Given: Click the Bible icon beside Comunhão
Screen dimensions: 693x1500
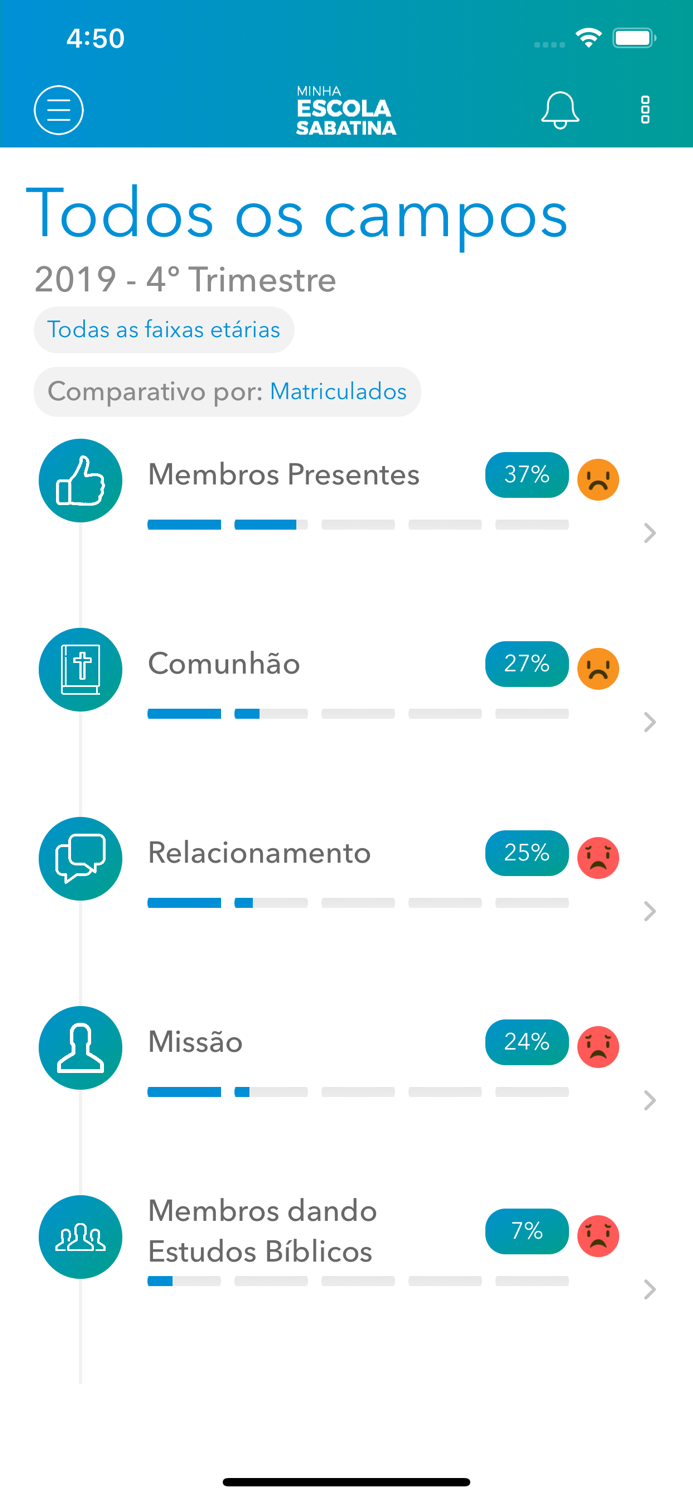Looking at the screenshot, I should [80, 669].
